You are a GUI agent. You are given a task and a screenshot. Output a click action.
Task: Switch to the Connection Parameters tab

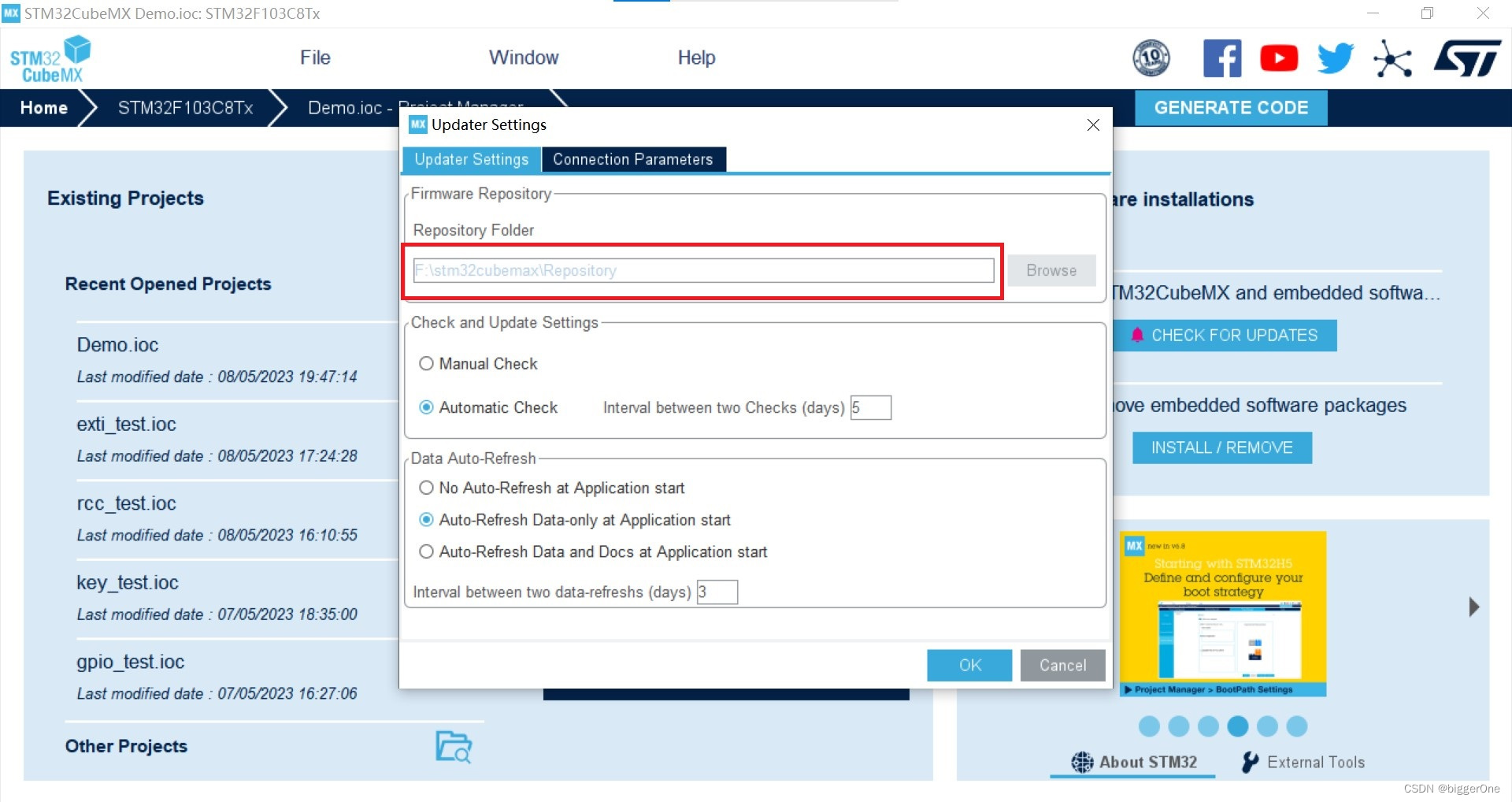[633, 159]
